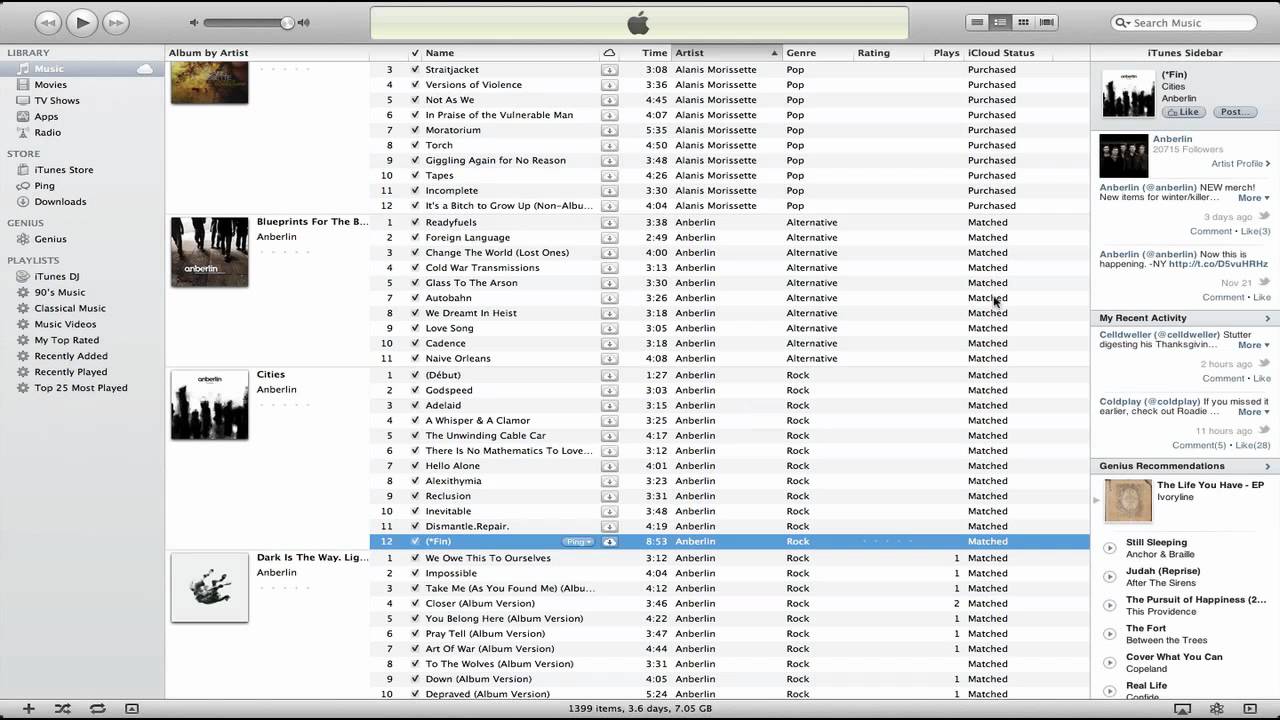This screenshot has height=720, width=1280.
Task: Expand More on Celldweller post
Action: [x=1254, y=345]
